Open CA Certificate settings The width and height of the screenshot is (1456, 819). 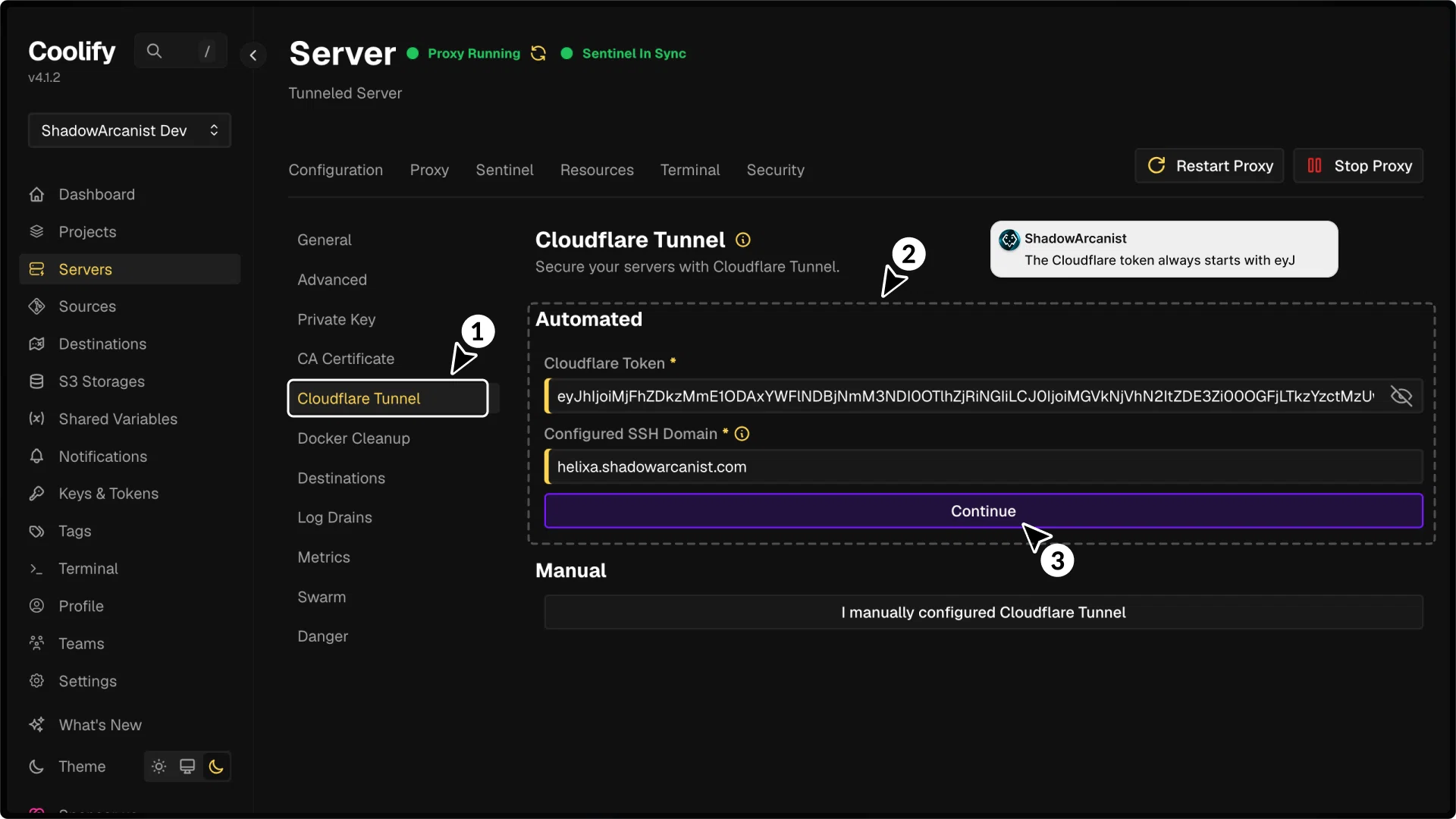(x=346, y=359)
